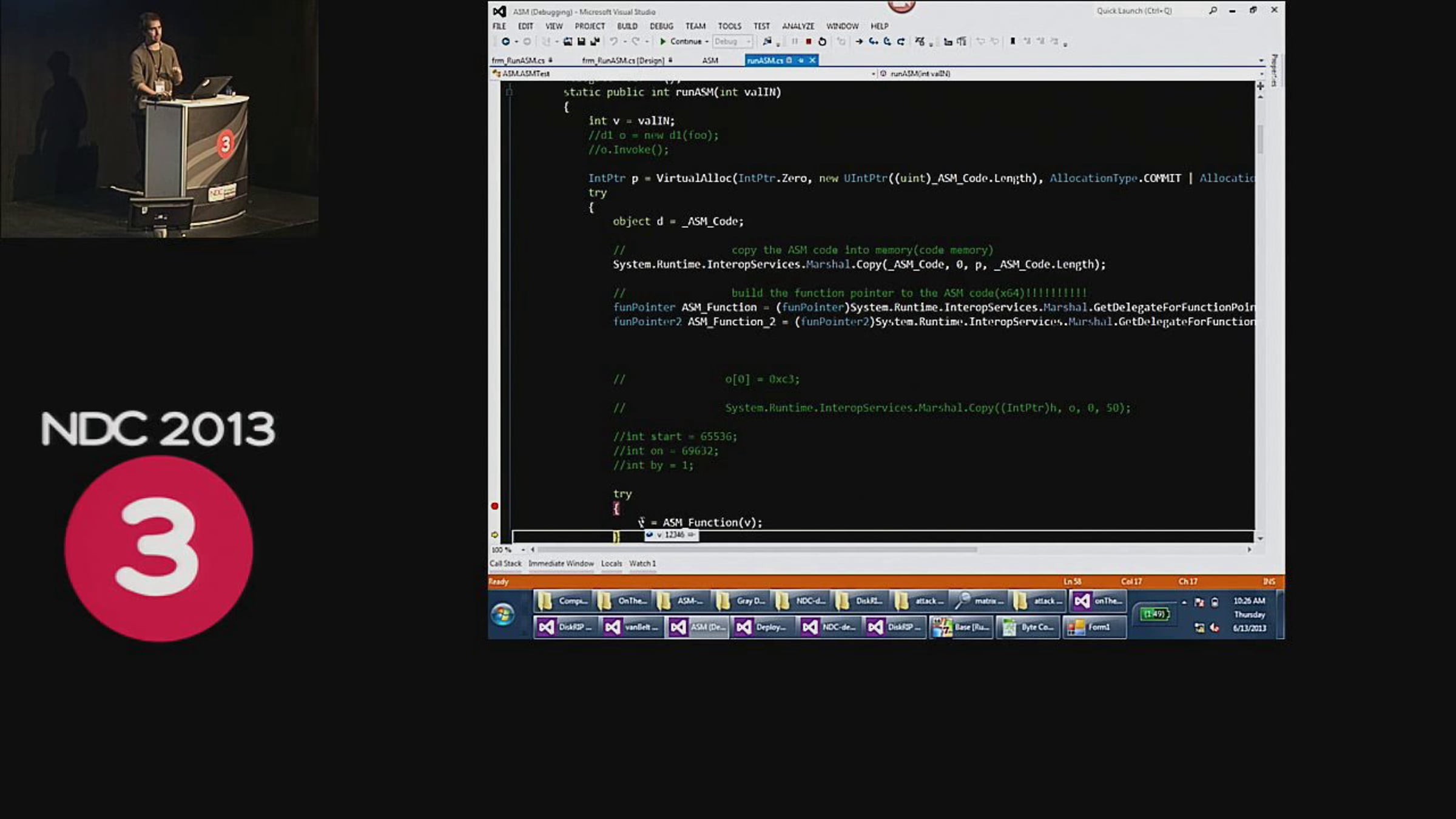The image size is (1456, 819).
Task: Click the split editor handle above the scrollbar
Action: click(x=1260, y=86)
